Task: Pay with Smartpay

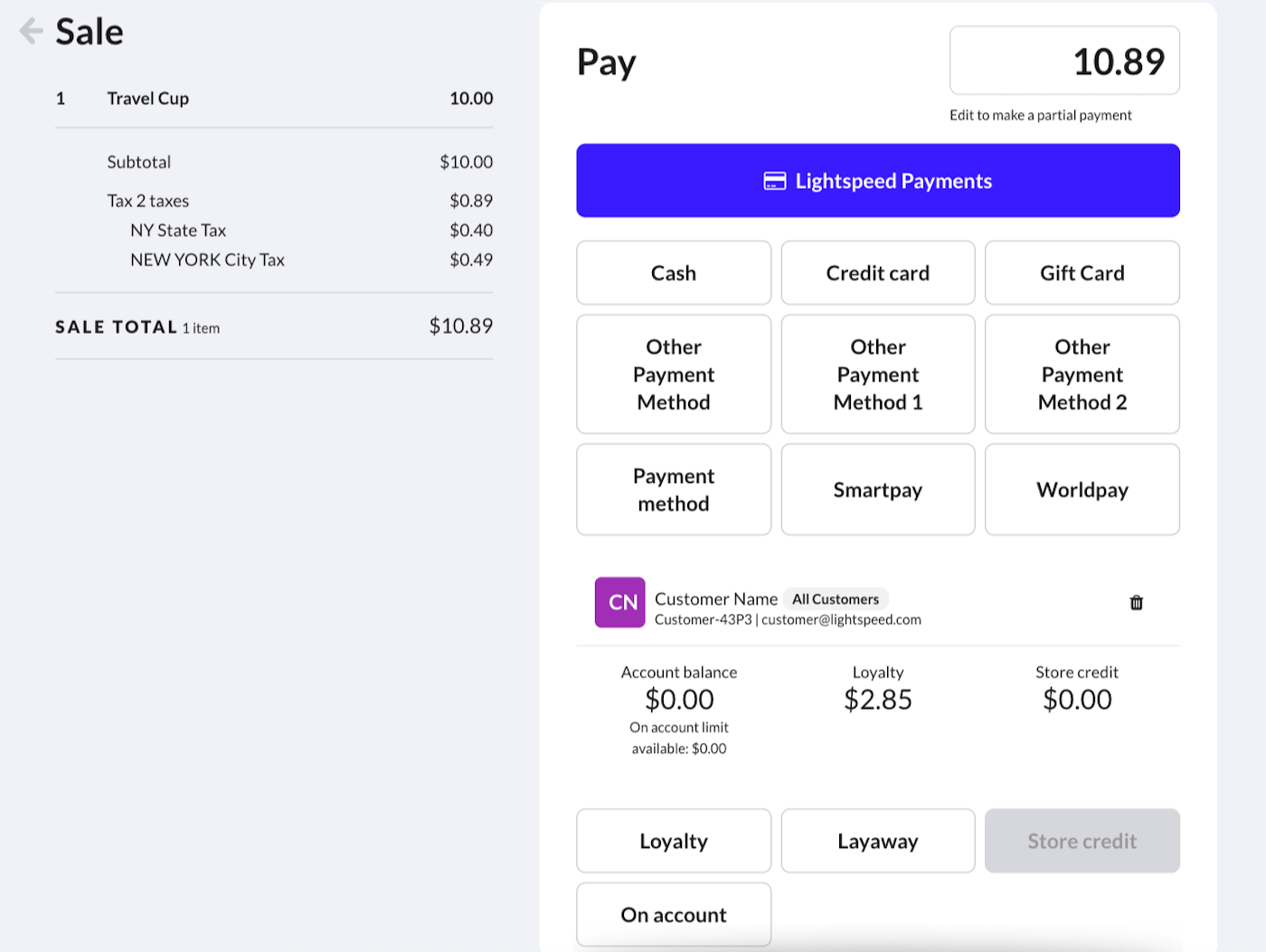Action: click(877, 490)
